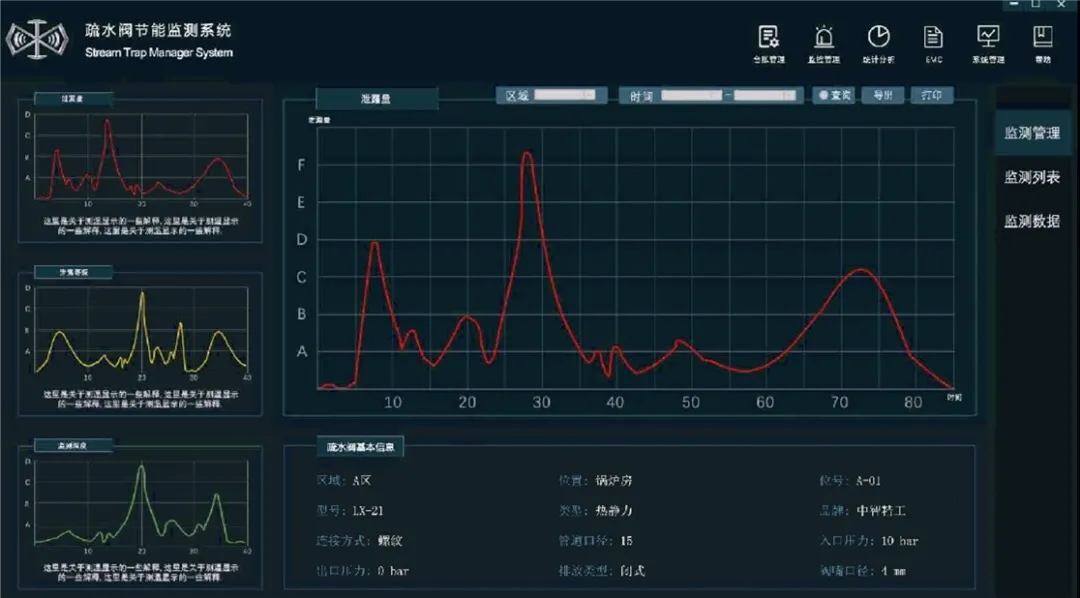1080x598 pixels.
Task: Open the 监控管理 alarm siren icon
Action: [824, 44]
